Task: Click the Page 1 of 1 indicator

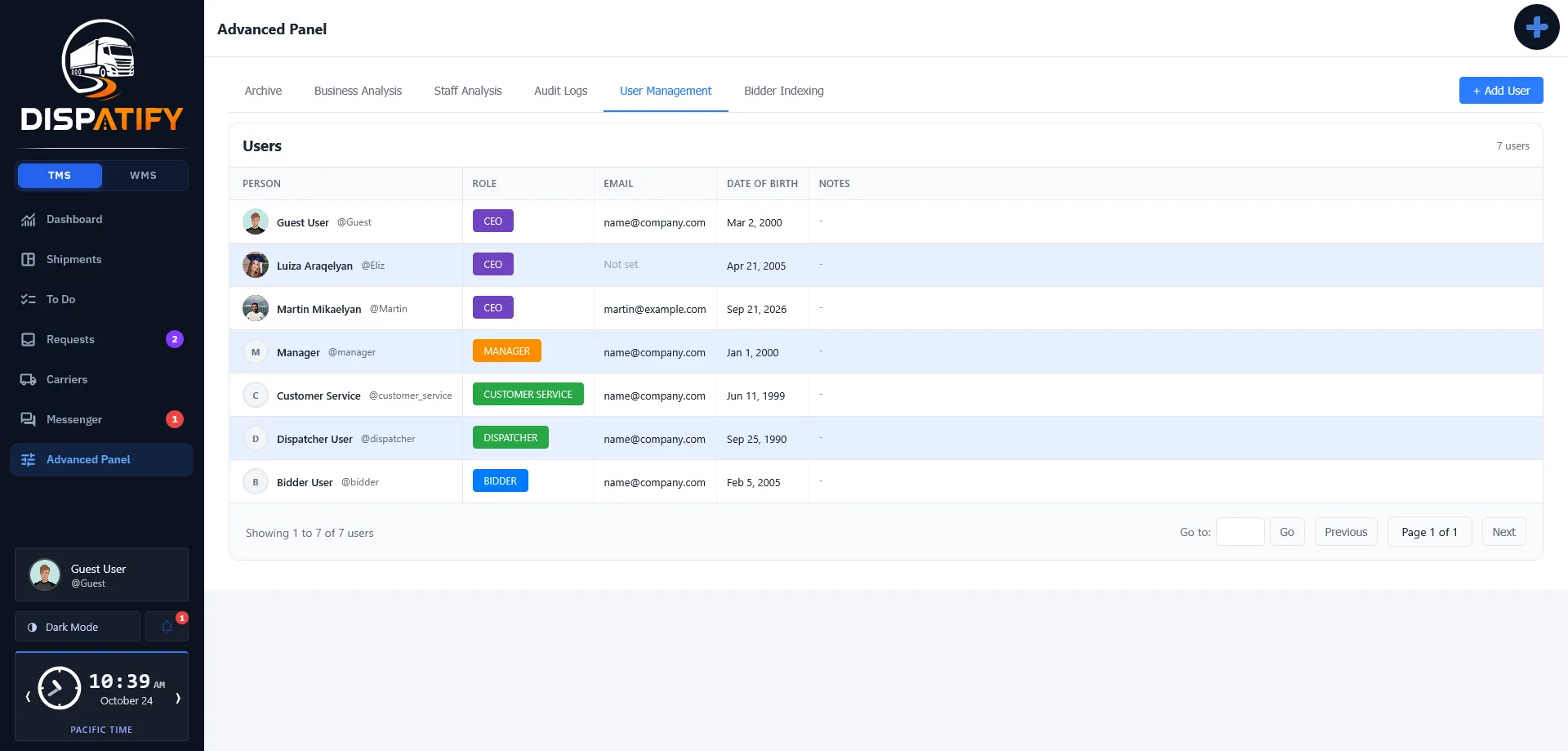Action: pyautogui.click(x=1429, y=532)
